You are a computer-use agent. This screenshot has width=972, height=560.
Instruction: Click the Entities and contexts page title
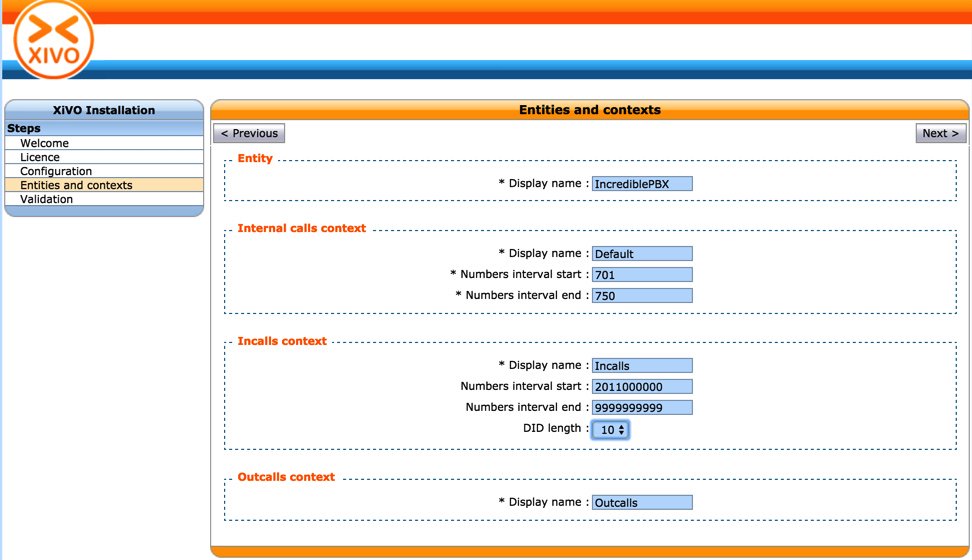(x=590, y=110)
